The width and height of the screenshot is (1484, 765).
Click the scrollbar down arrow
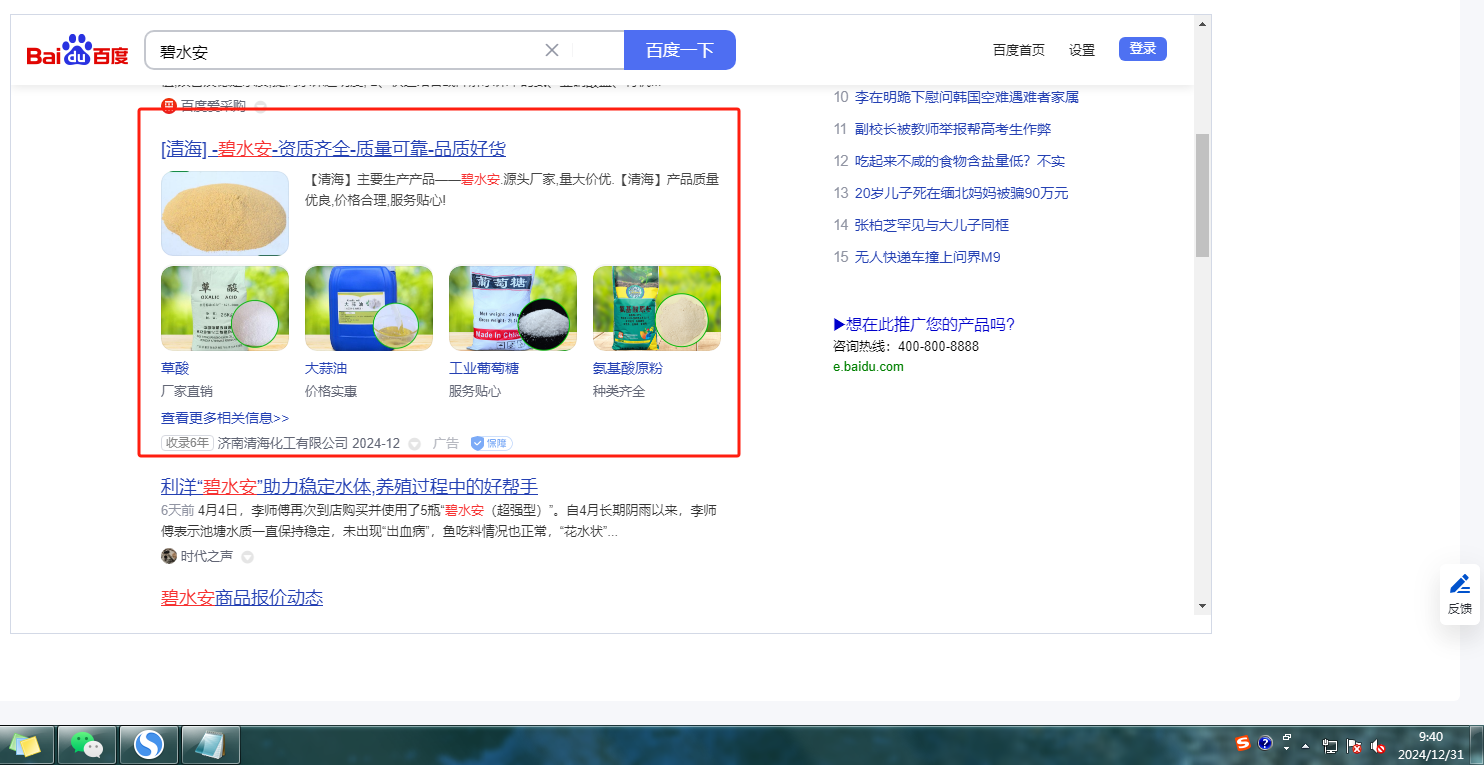[x=1202, y=606]
